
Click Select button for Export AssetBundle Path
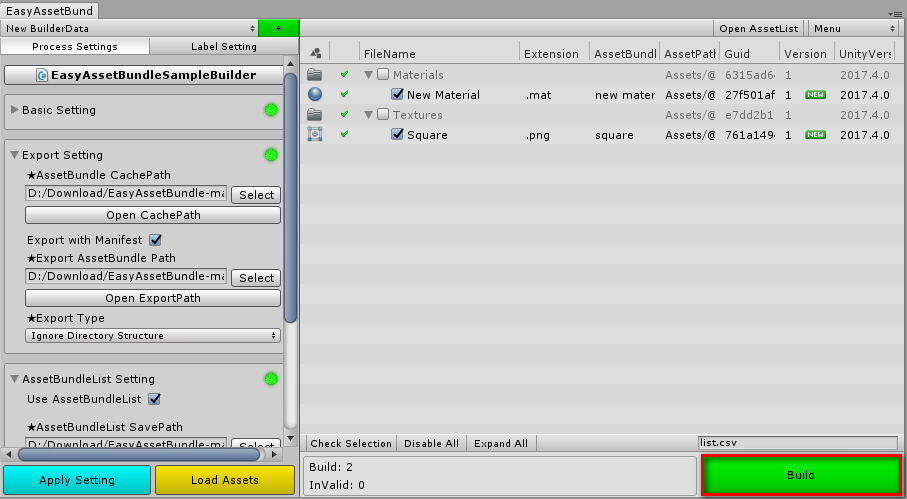pos(256,278)
